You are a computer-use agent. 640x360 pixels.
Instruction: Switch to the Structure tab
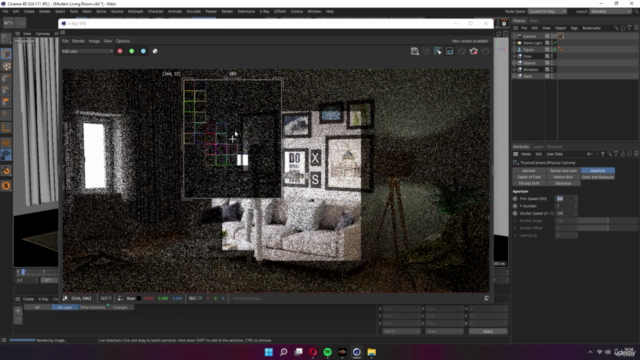click(555, 147)
